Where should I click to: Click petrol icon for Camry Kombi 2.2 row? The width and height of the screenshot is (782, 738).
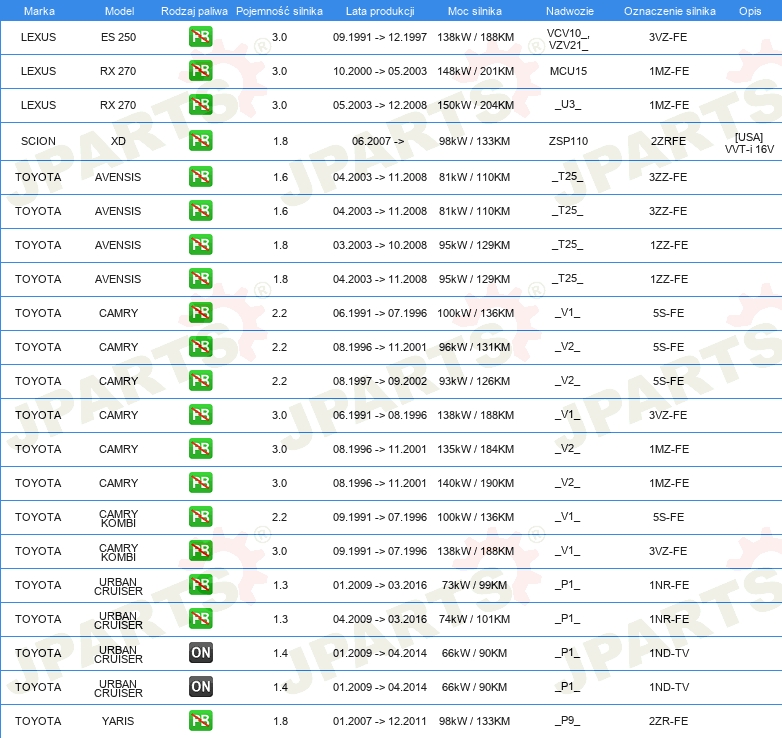[x=200, y=517]
